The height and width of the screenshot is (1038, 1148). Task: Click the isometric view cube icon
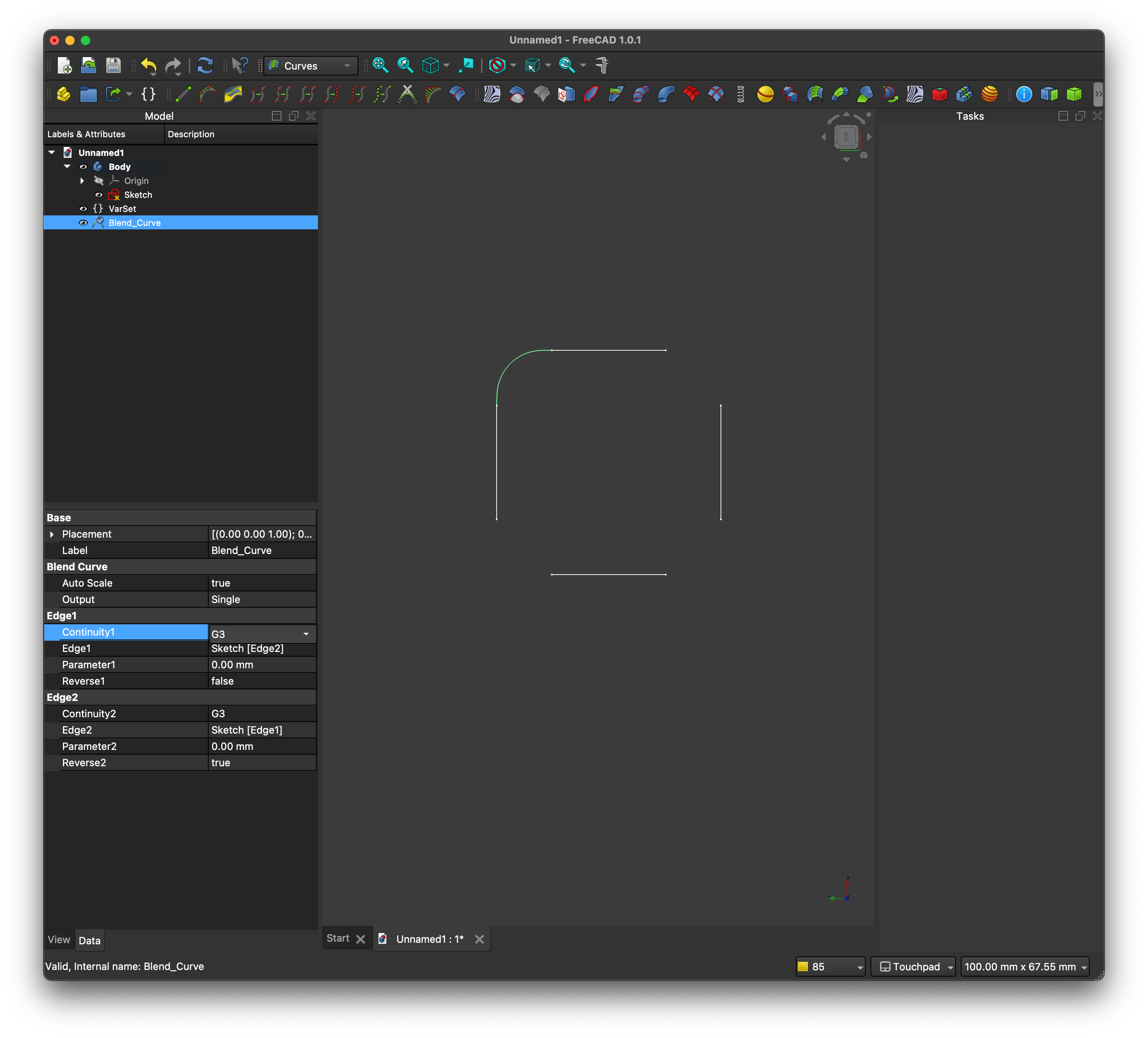[x=431, y=66]
